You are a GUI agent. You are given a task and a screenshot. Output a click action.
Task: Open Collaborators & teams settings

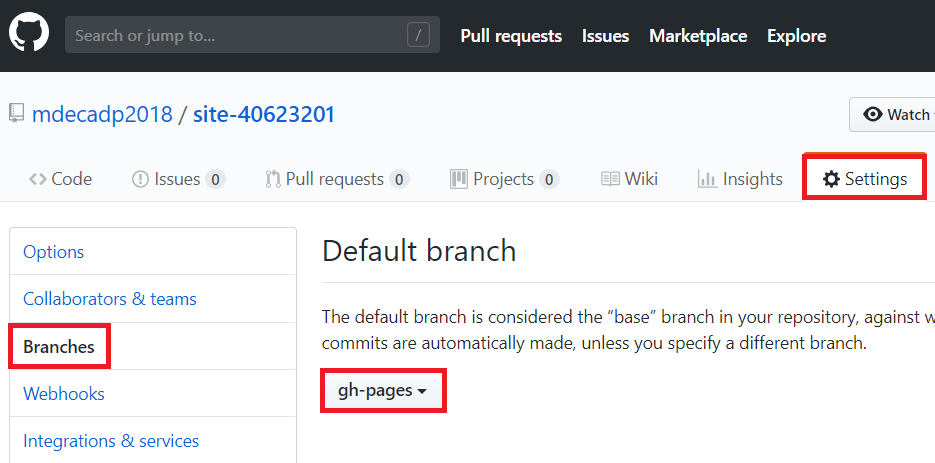[x=153, y=298]
